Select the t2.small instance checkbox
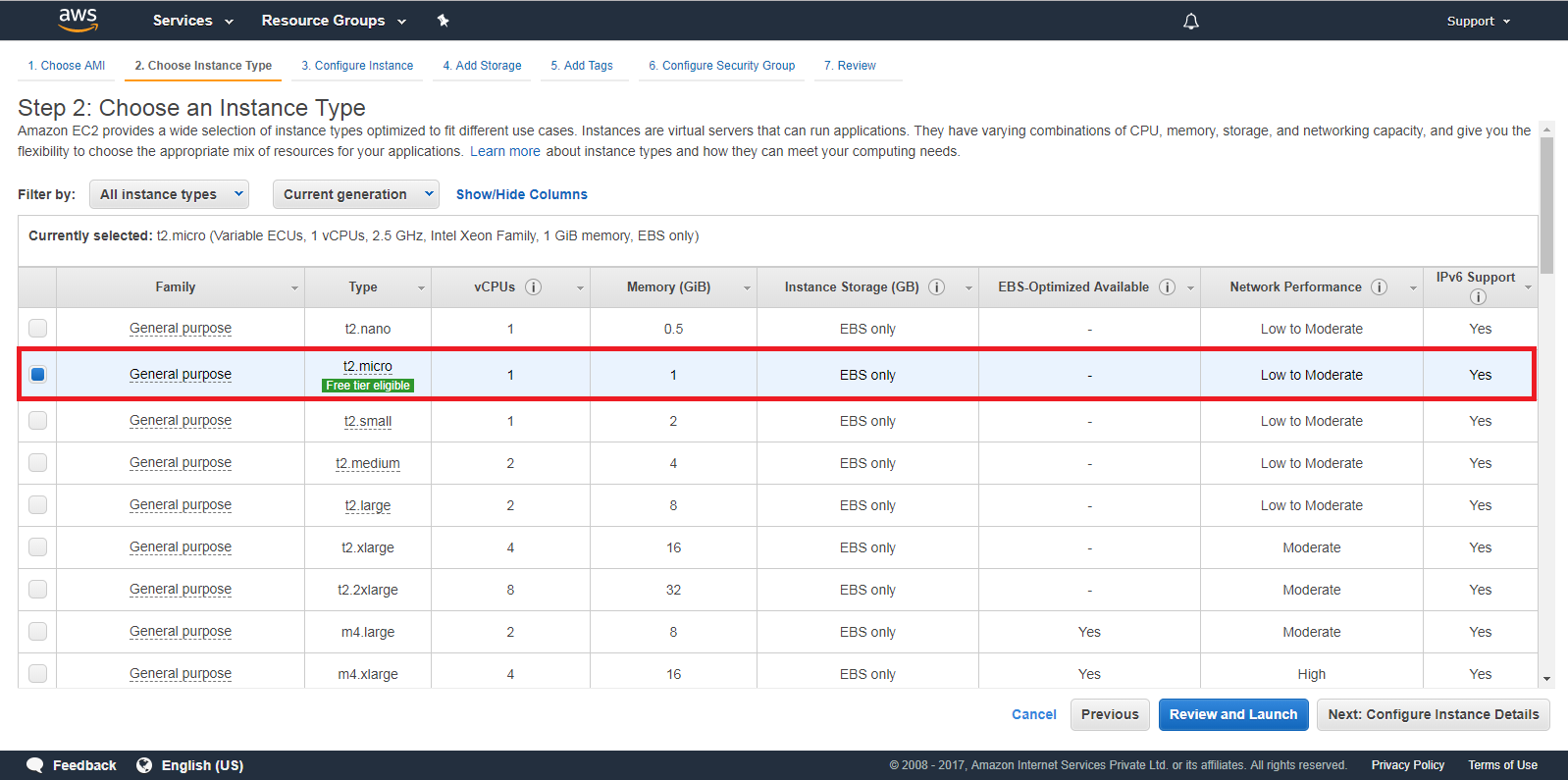 [37, 420]
